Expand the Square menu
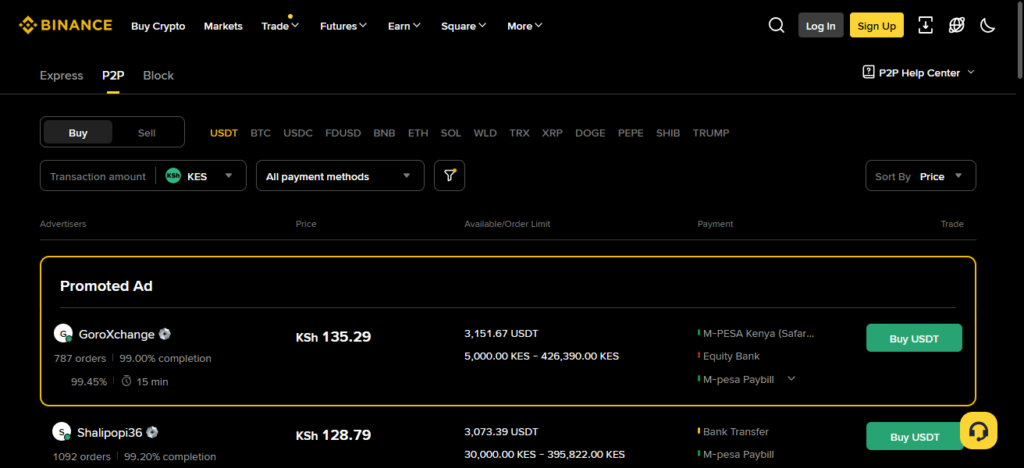The height and width of the screenshot is (468, 1024). click(x=464, y=26)
